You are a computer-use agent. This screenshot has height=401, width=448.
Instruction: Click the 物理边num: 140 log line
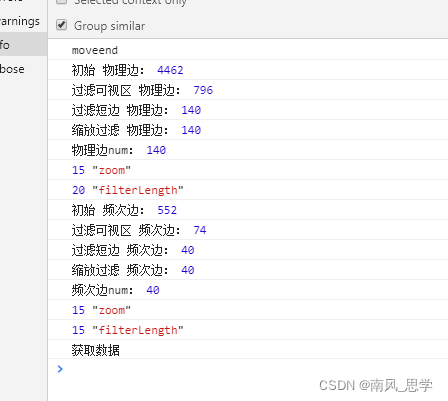pos(248,150)
